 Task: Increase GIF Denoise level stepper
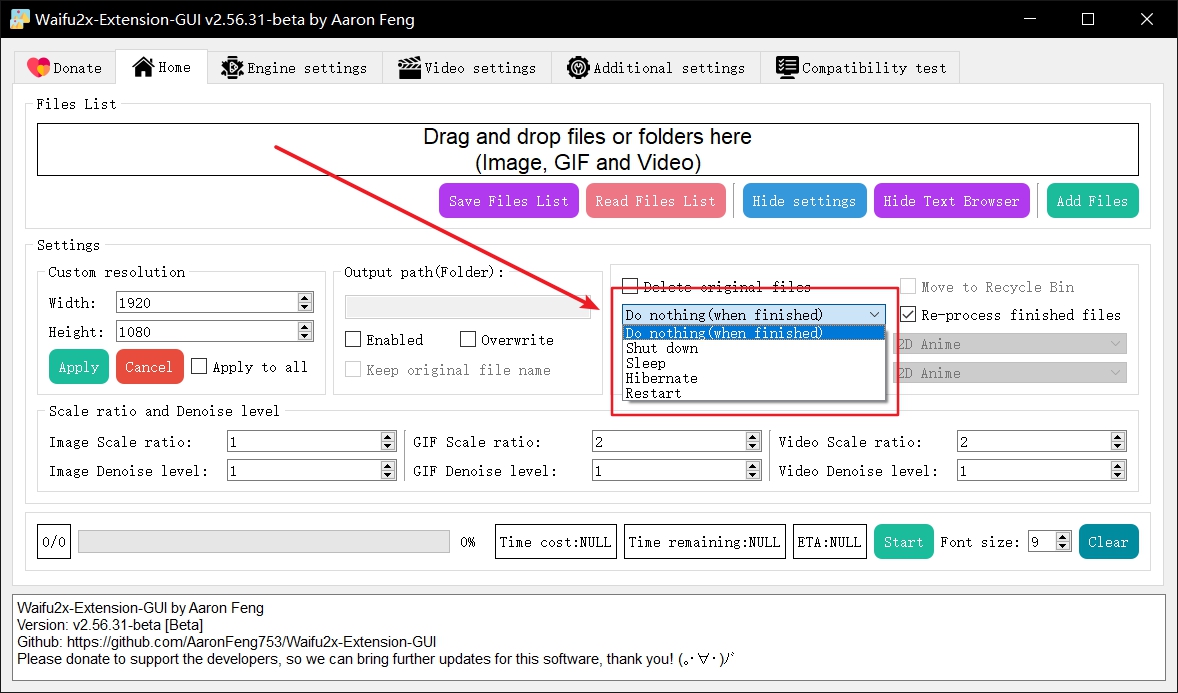[753, 466]
